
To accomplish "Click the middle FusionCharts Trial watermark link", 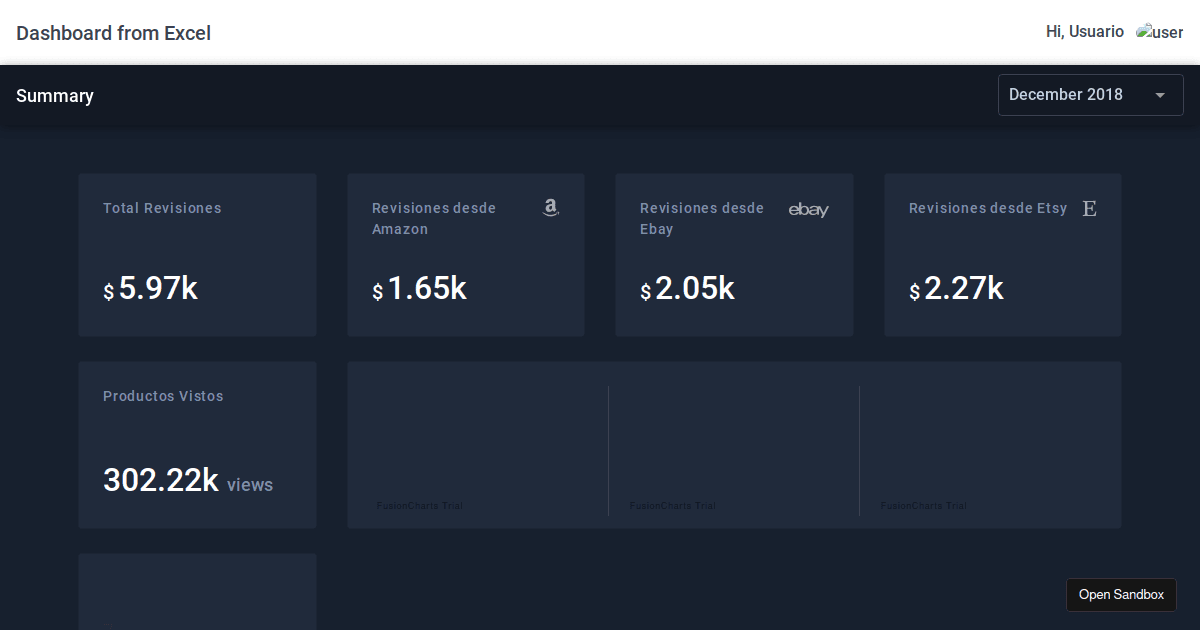I will pos(672,505).
